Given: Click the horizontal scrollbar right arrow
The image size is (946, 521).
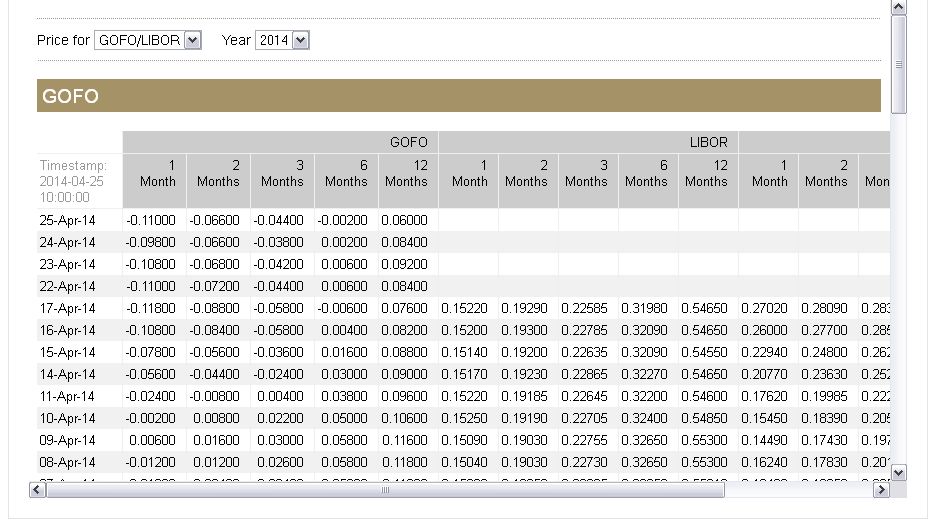Looking at the screenshot, I should tap(881, 490).
